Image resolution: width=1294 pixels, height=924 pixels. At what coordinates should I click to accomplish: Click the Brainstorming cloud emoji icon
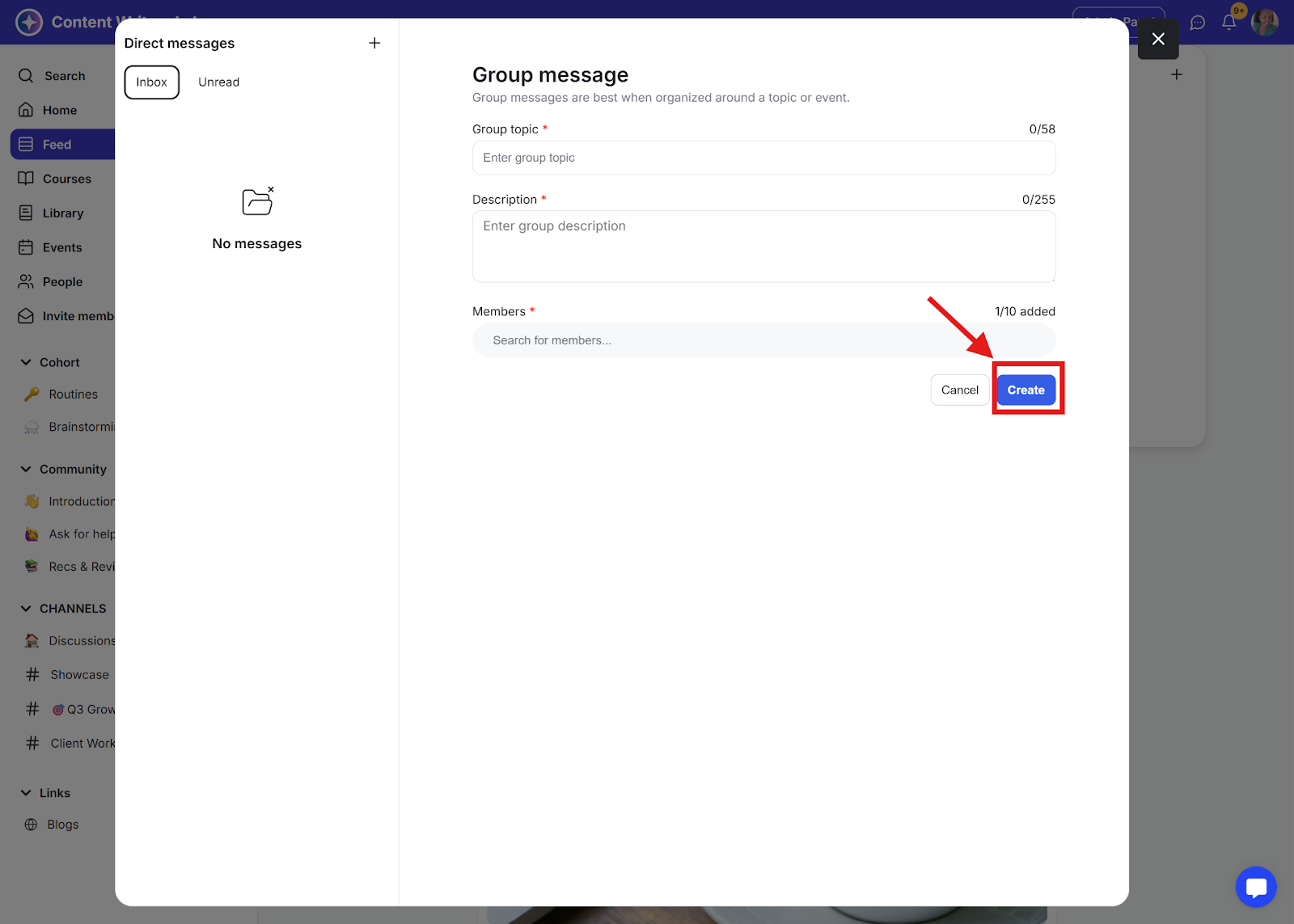coord(32,427)
